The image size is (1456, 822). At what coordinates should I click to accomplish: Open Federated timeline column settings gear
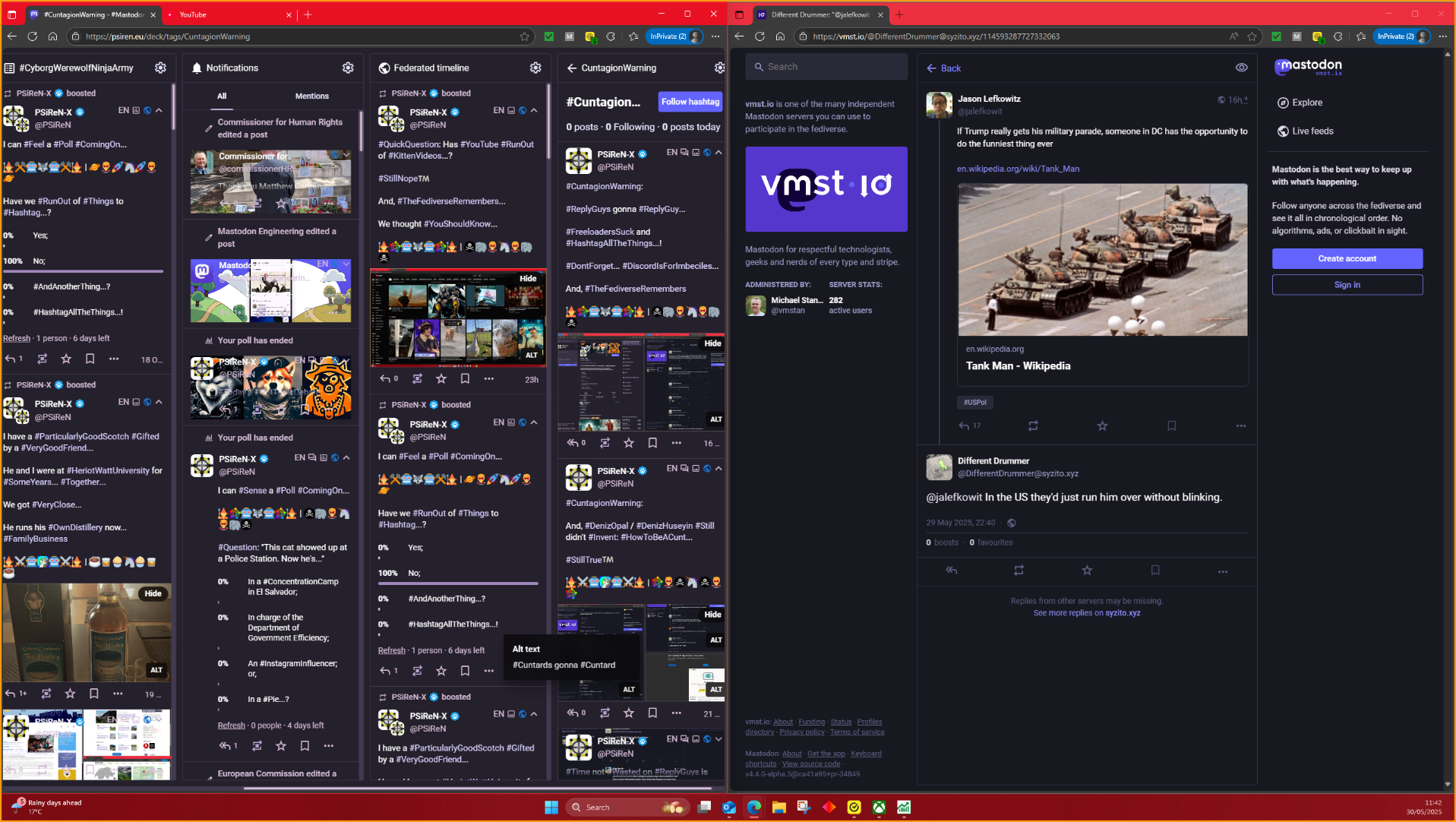coord(535,68)
